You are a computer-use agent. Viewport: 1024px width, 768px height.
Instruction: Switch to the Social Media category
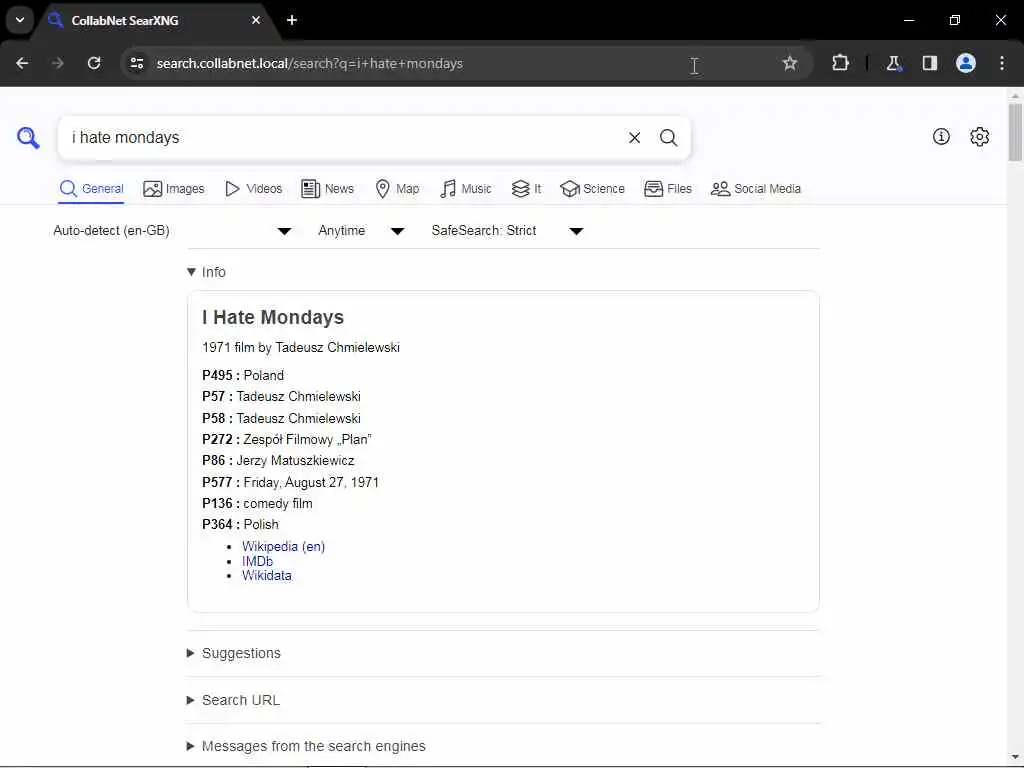point(756,189)
